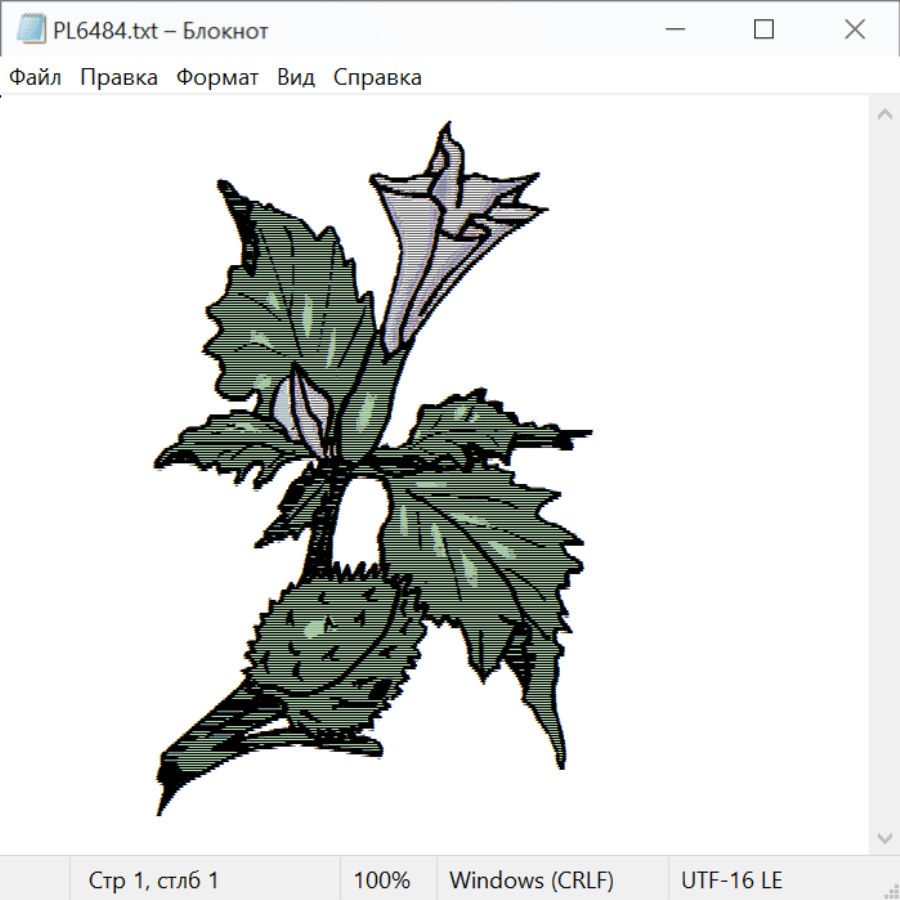900x900 pixels.
Task: Close the PL6484.txt window
Action: coord(854,30)
